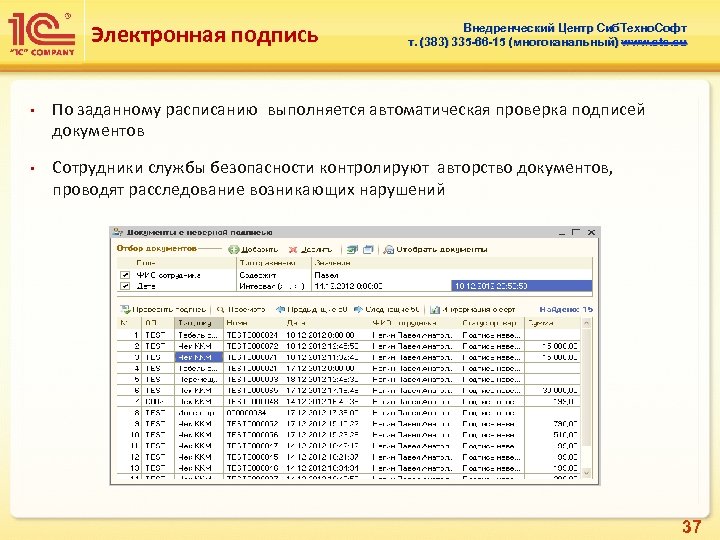
Task: Click the 11.12.2012 0:00:00 interval start value
Action: pos(381,286)
